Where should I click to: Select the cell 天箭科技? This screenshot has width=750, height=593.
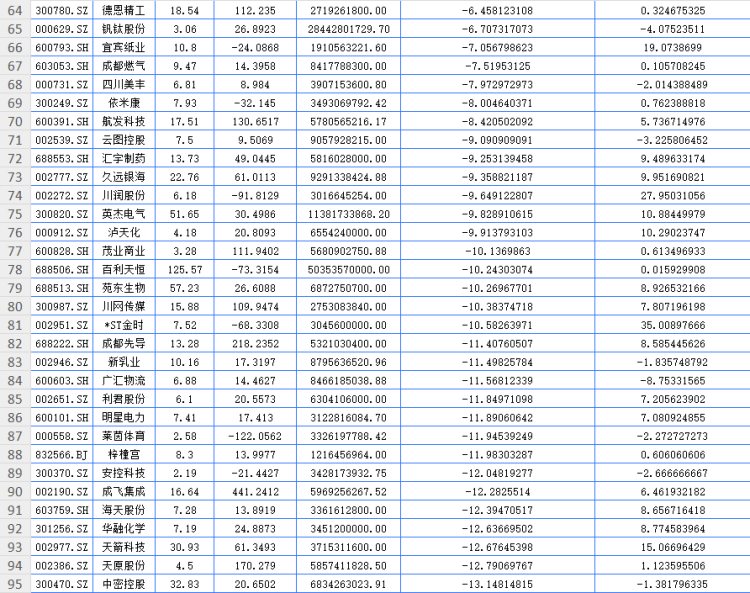pyautogui.click(x=124, y=547)
